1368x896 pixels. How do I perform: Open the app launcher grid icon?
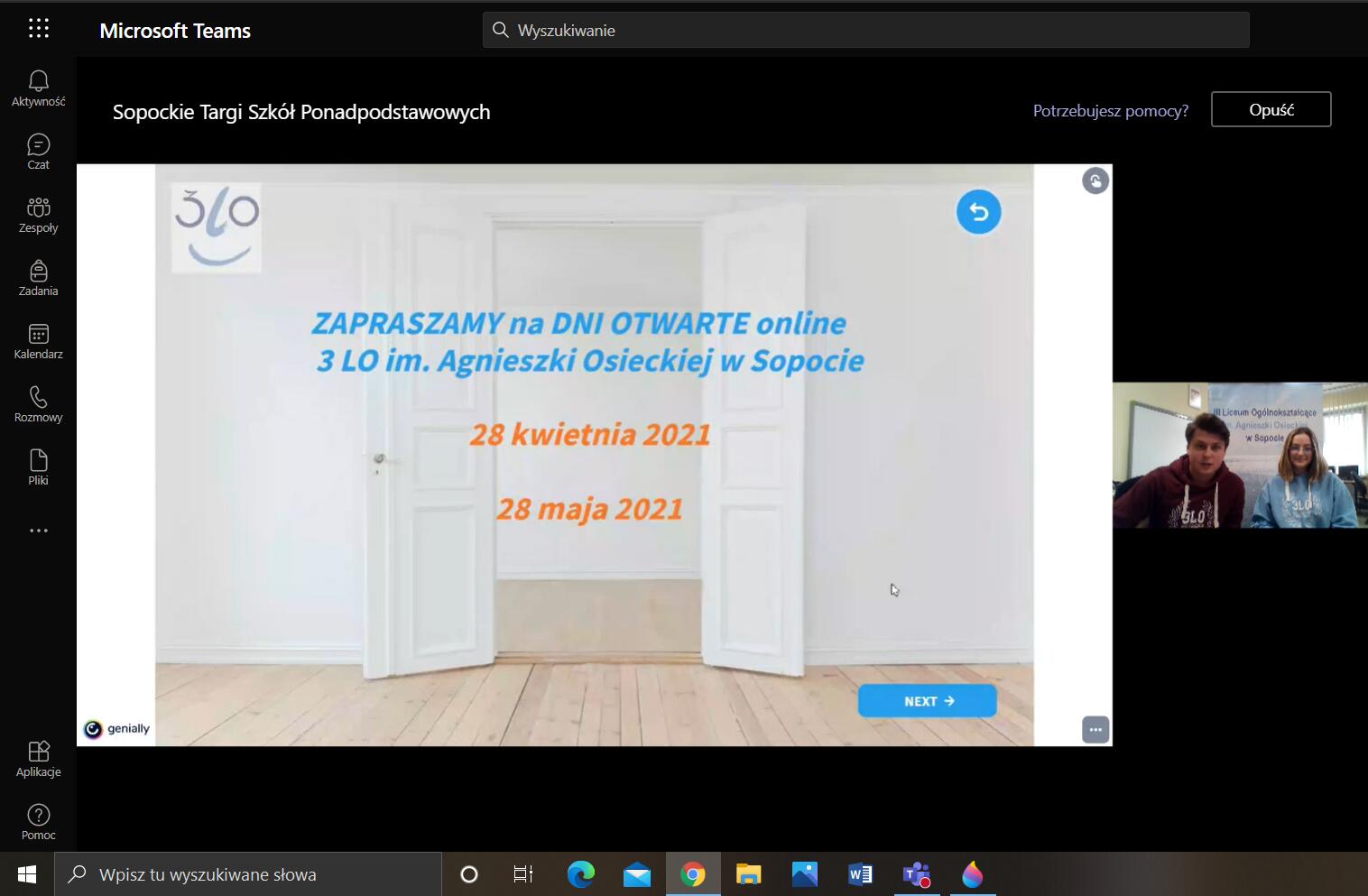tap(38, 29)
